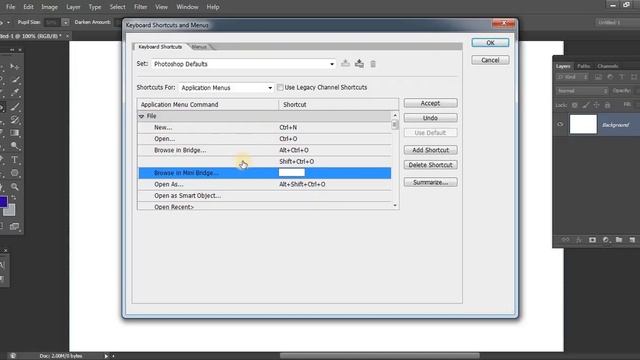Click the Cancel button

click(490, 60)
